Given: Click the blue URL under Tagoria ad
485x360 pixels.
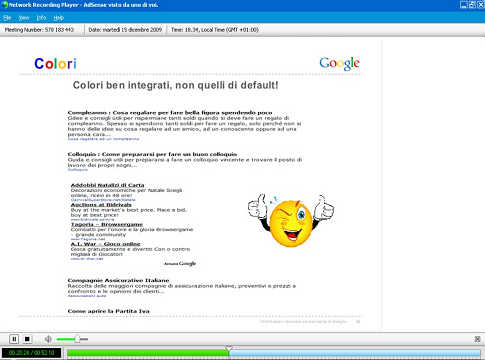Looking at the screenshot, I should (x=88, y=239).
